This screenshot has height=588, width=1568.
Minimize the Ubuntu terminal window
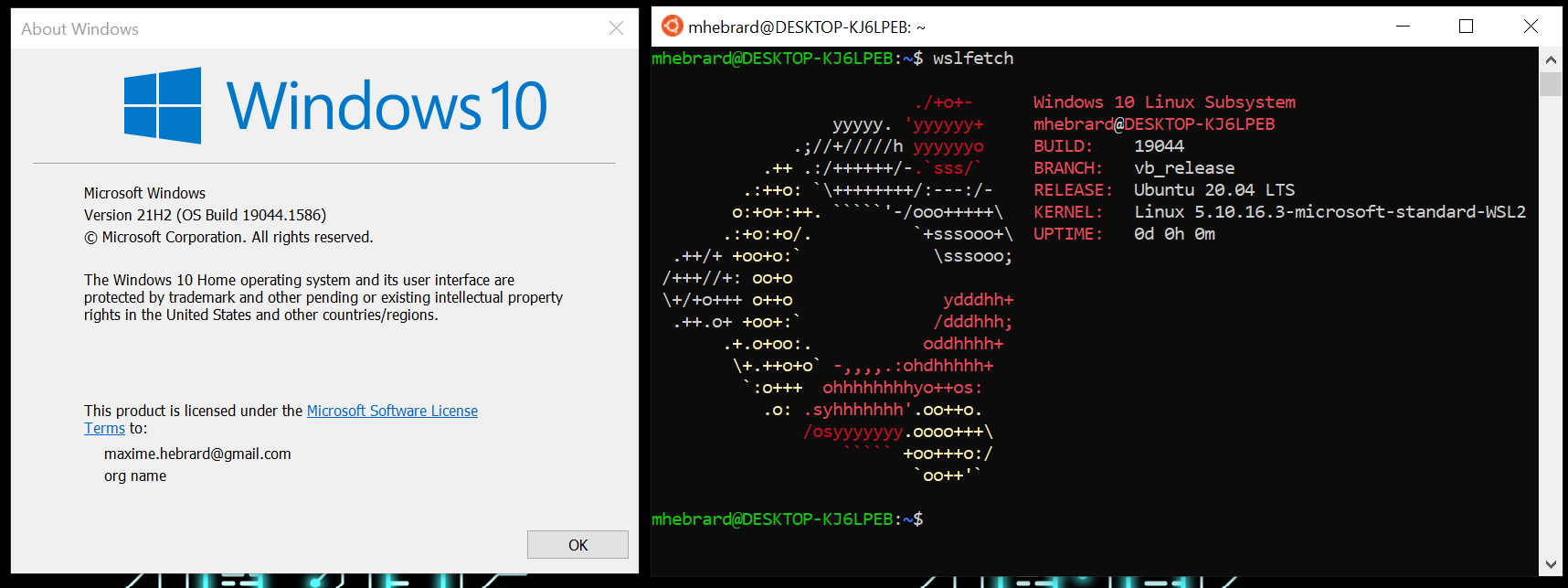coord(1404,27)
